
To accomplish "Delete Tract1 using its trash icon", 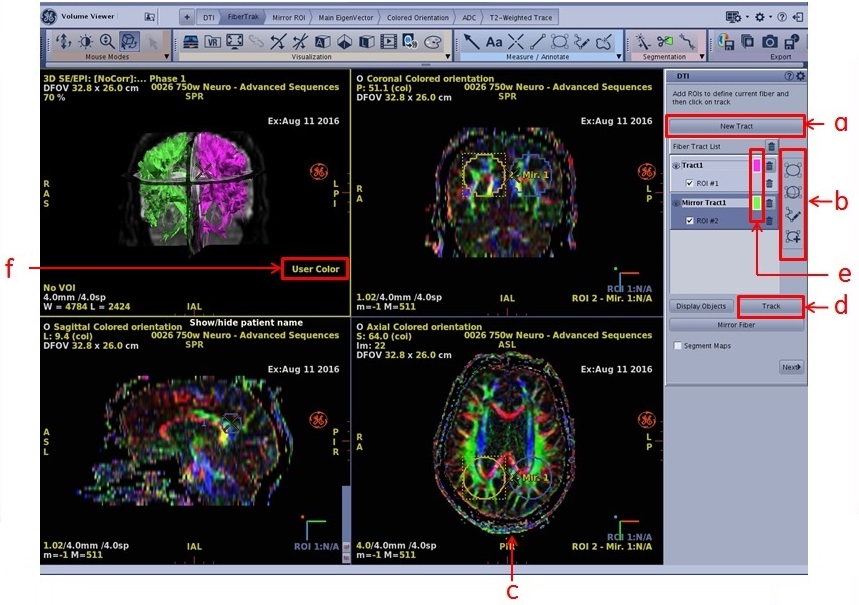I will tap(769, 165).
